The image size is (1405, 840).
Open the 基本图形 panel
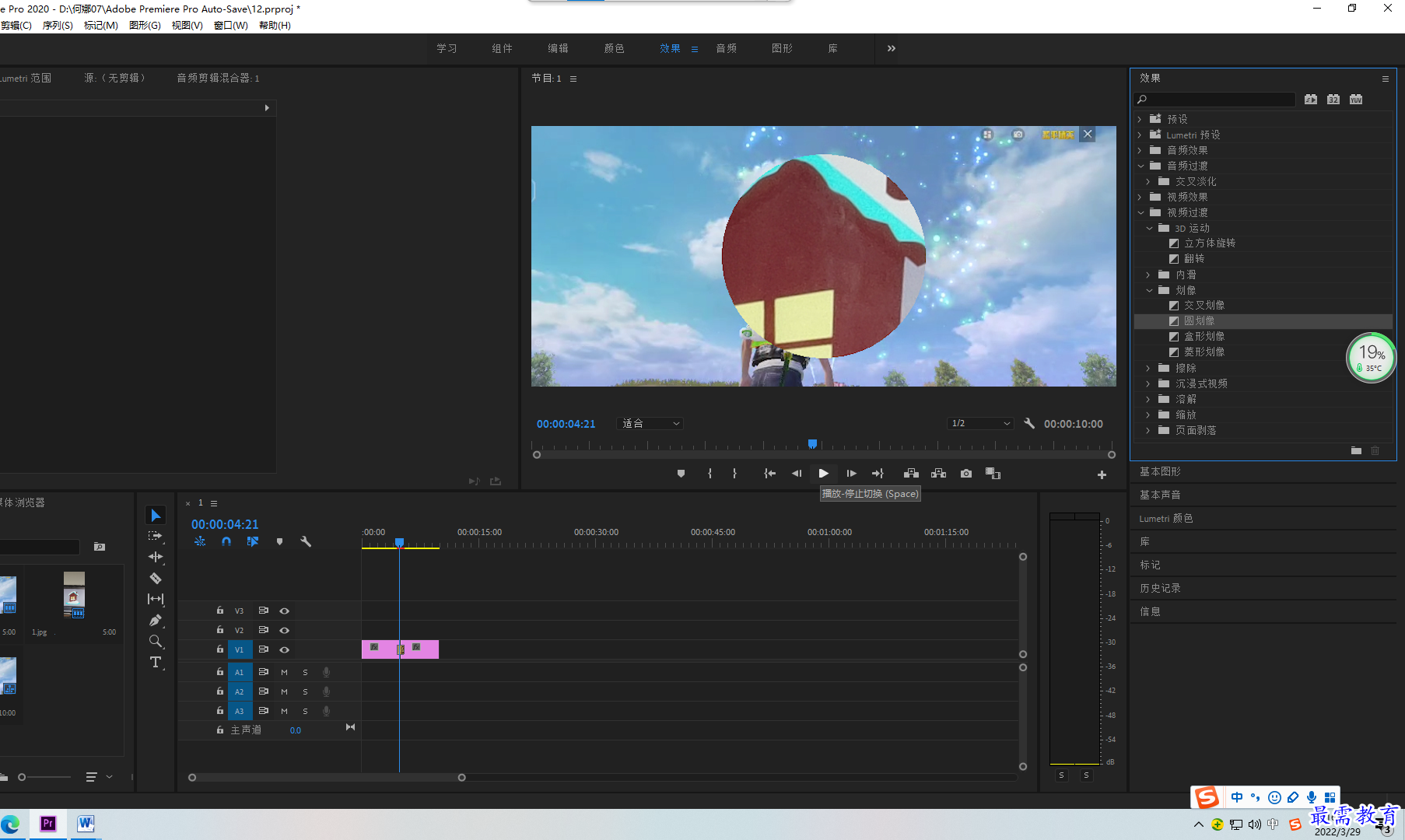coord(1160,471)
